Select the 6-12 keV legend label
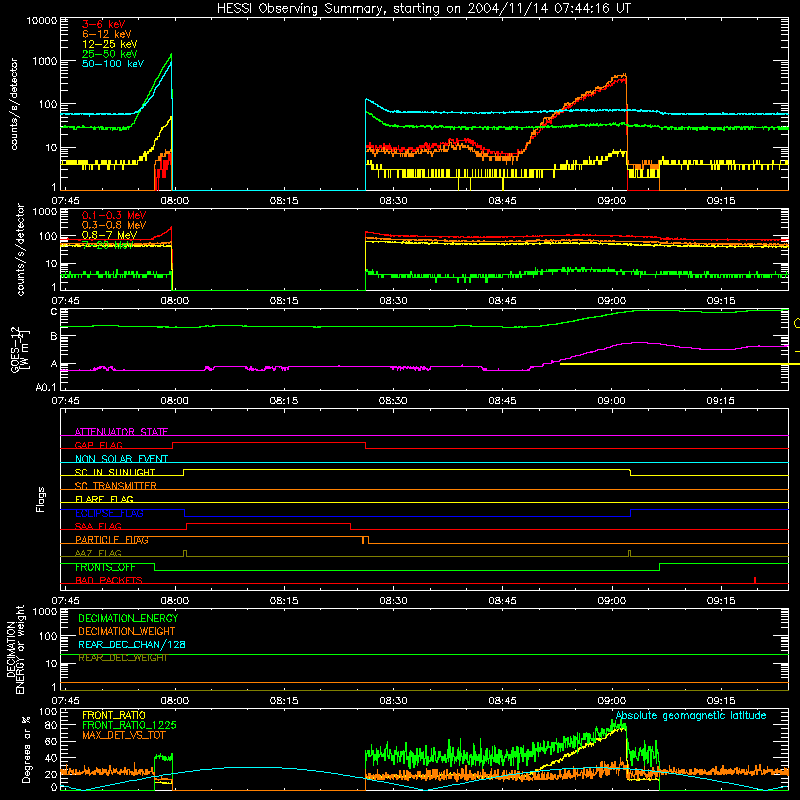The height and width of the screenshot is (800, 800). tap(107, 34)
